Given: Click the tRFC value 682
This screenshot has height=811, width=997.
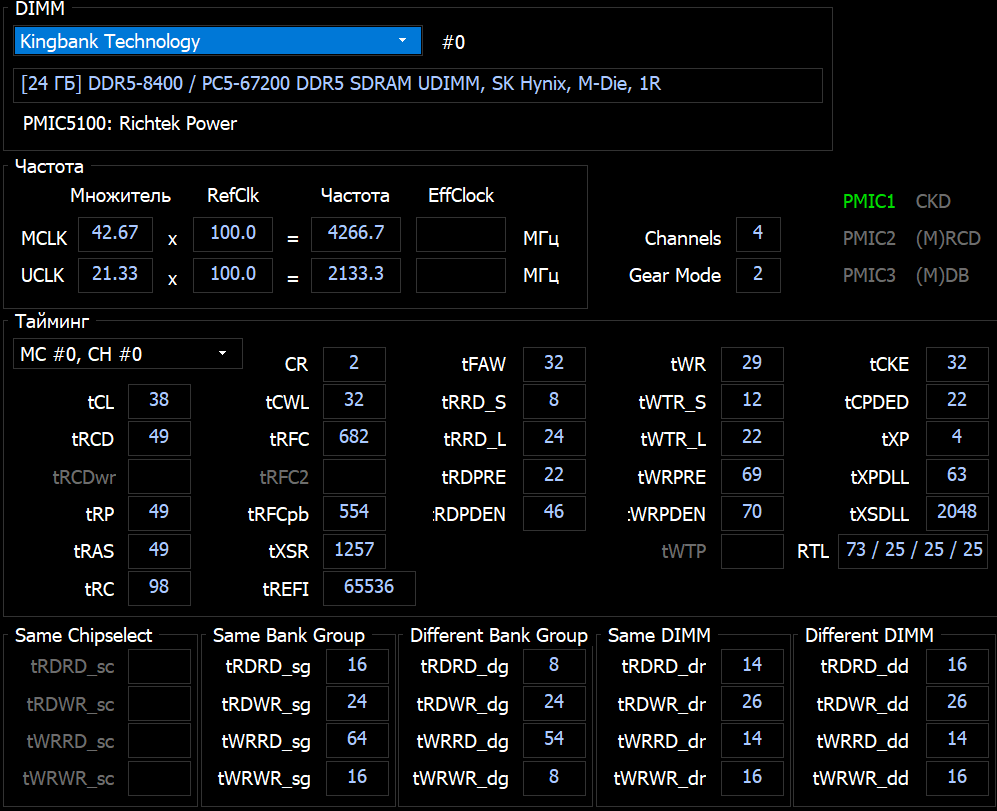Looking at the screenshot, I should [354, 438].
